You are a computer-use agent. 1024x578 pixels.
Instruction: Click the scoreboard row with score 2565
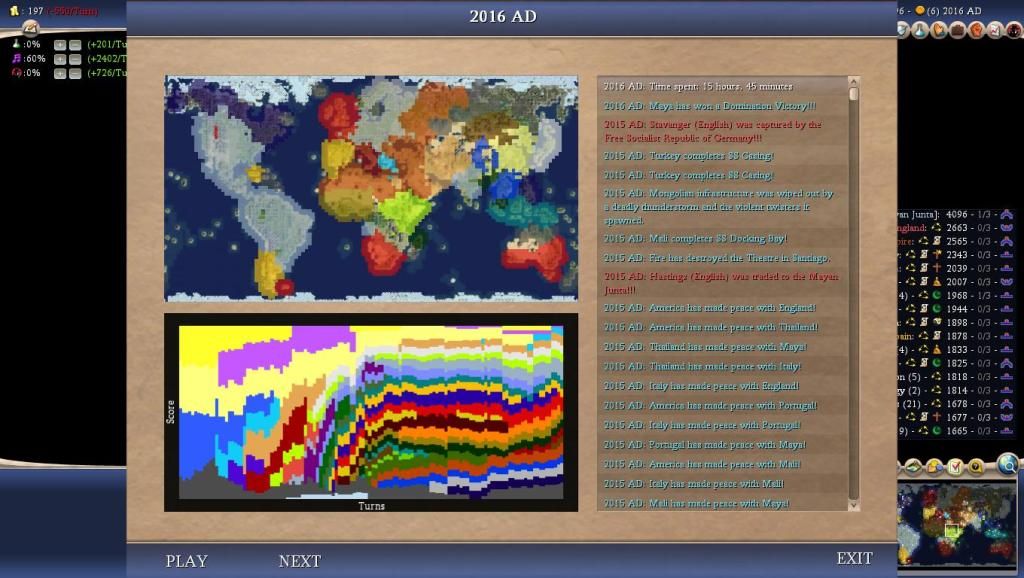tap(956, 241)
